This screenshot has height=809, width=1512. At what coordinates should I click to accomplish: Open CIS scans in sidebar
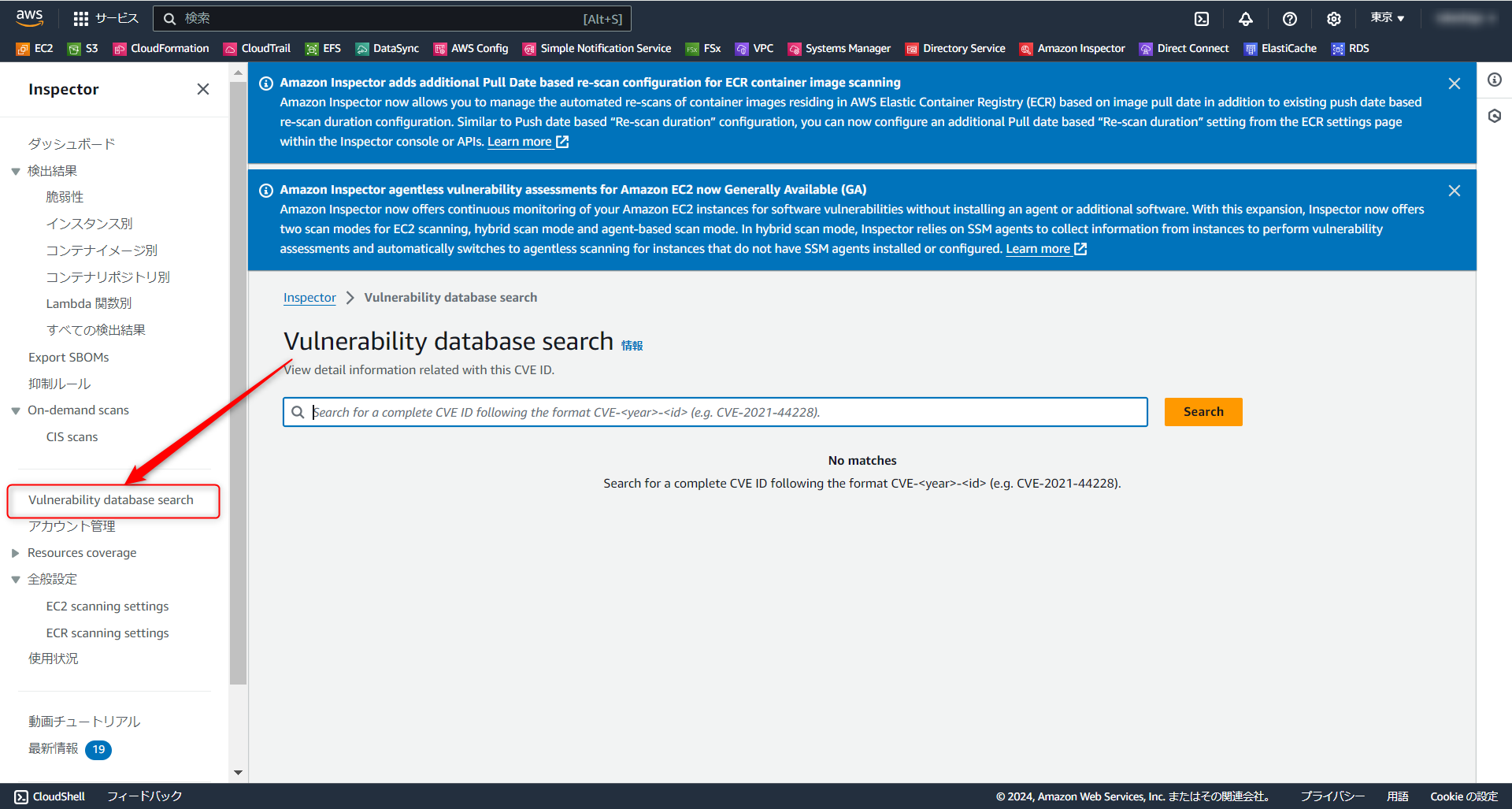[72, 437]
